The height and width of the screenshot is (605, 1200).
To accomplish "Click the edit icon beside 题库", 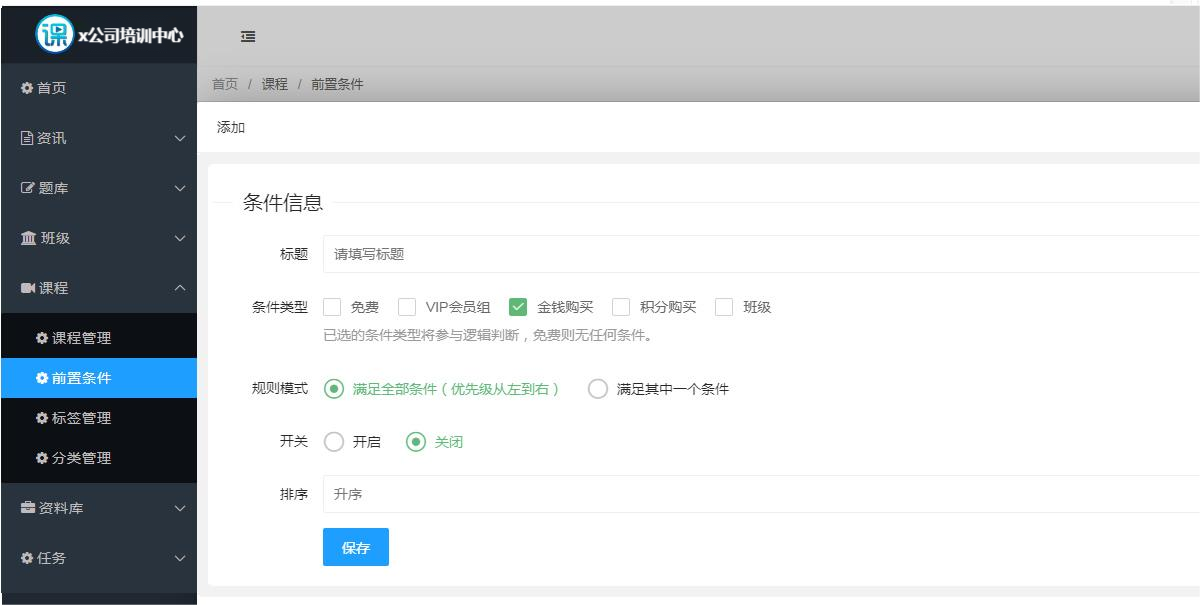I will 28,188.
